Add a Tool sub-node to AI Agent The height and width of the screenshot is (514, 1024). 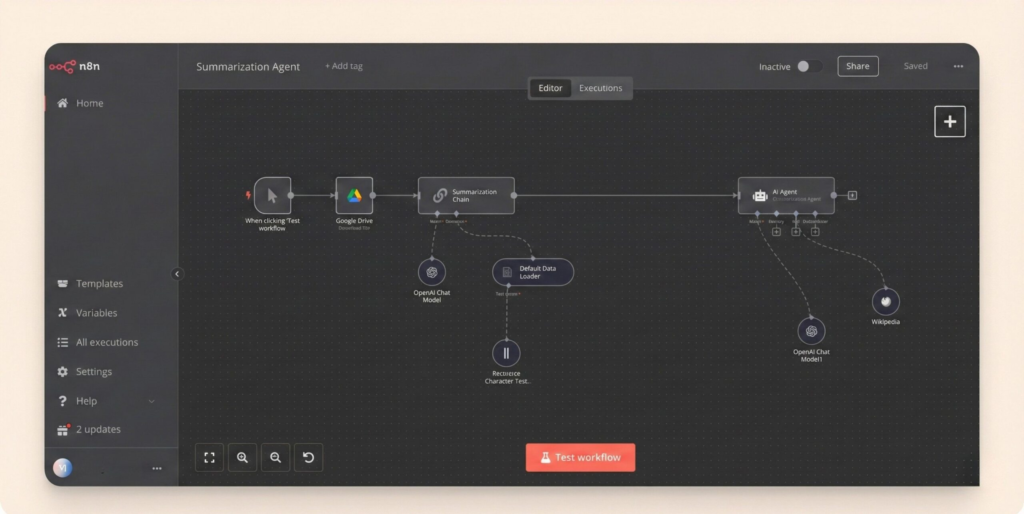tap(795, 232)
